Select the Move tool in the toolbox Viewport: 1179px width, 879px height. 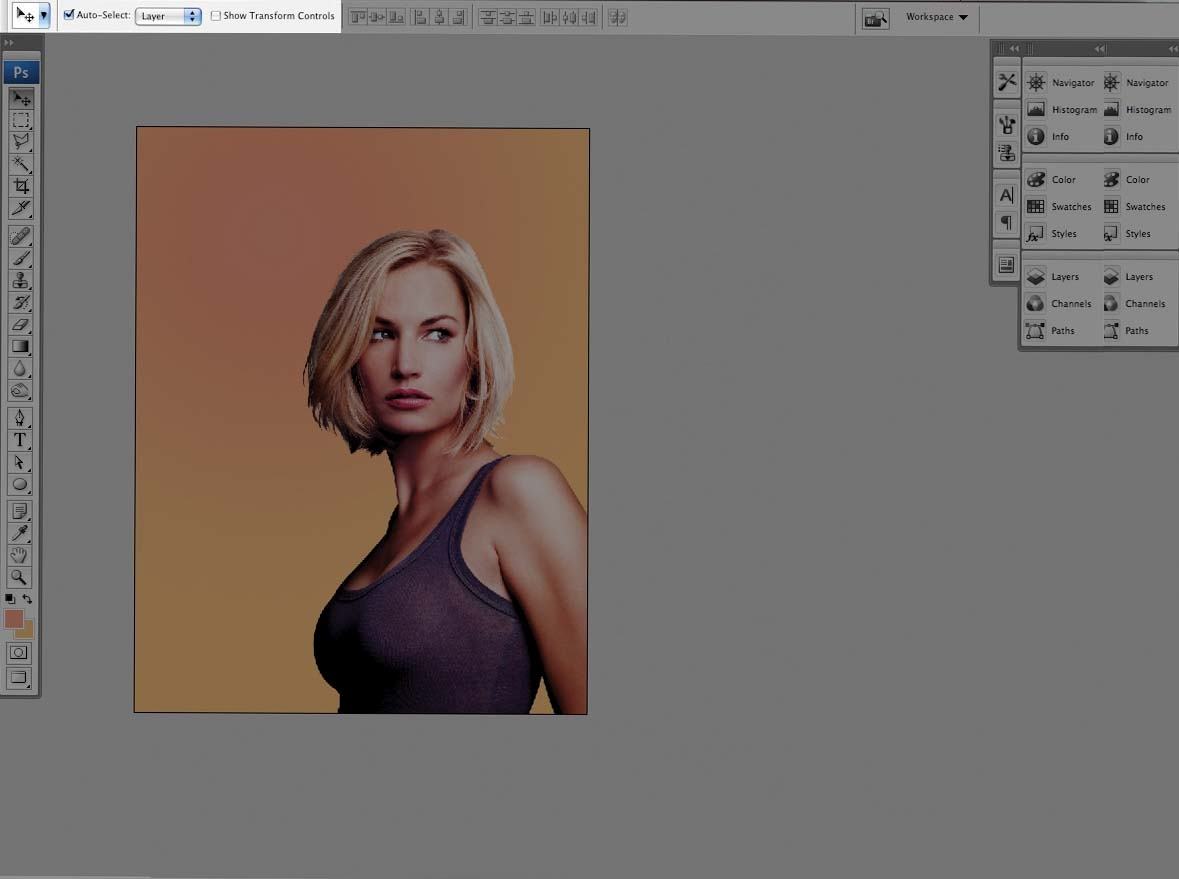click(20, 99)
